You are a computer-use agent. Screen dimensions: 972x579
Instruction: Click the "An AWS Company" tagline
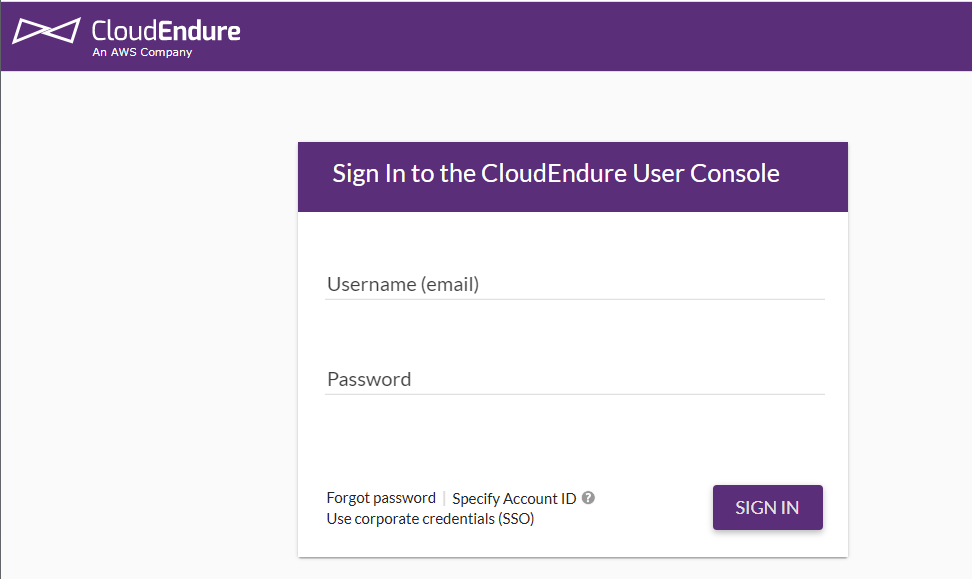[142, 53]
